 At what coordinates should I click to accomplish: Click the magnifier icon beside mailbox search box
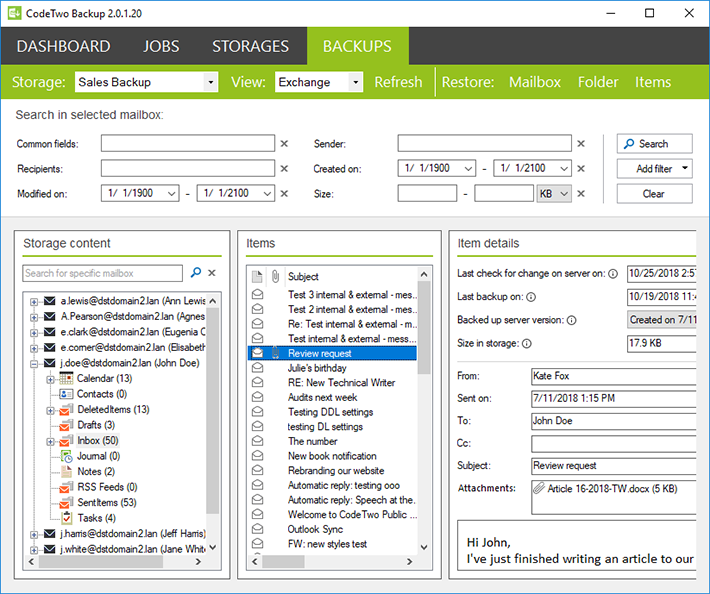(196, 273)
